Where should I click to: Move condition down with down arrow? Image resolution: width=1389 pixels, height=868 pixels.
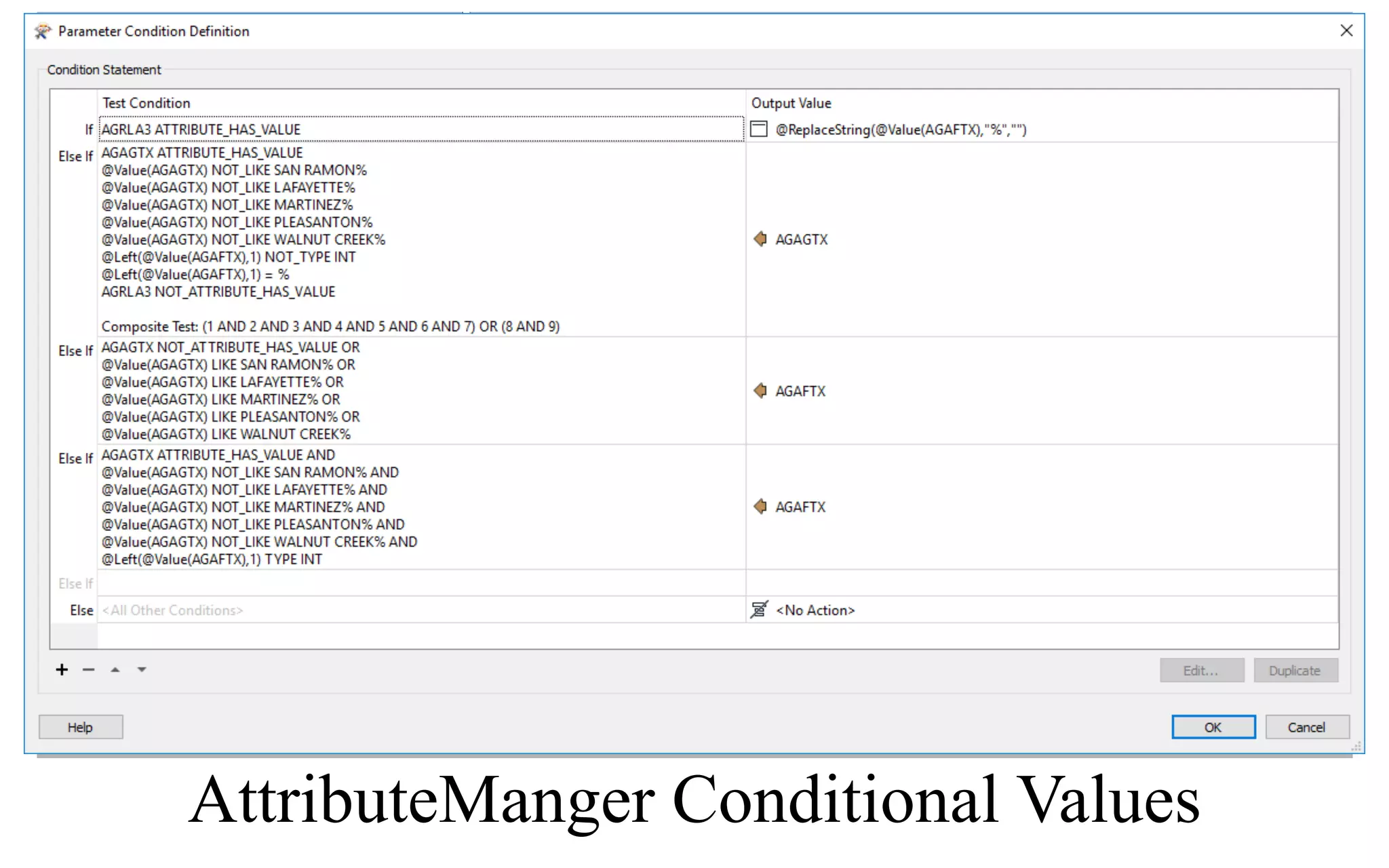pyautogui.click(x=142, y=670)
